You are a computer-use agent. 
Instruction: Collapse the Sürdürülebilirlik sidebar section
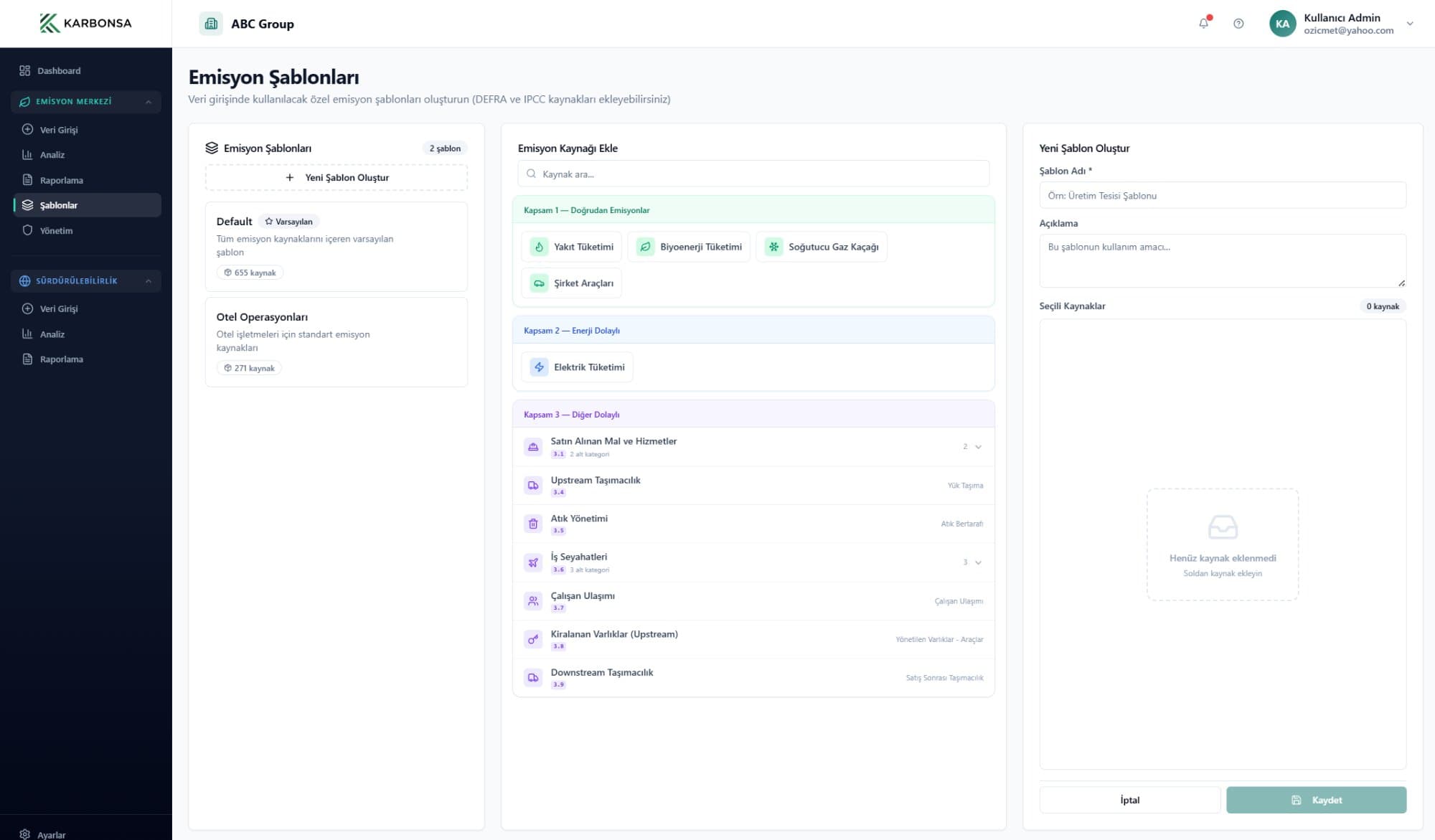pos(149,281)
